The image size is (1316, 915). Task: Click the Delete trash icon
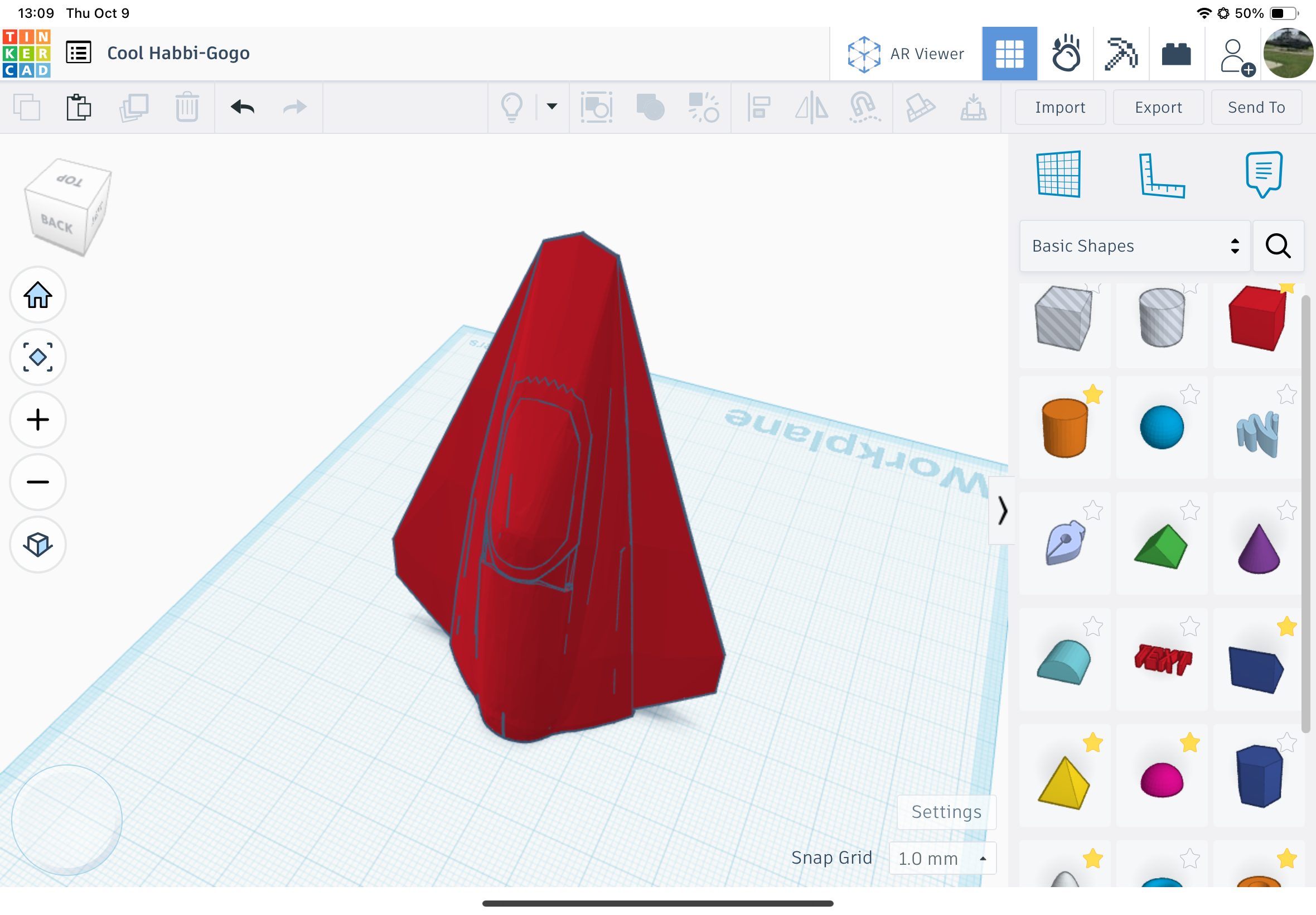[x=187, y=107]
